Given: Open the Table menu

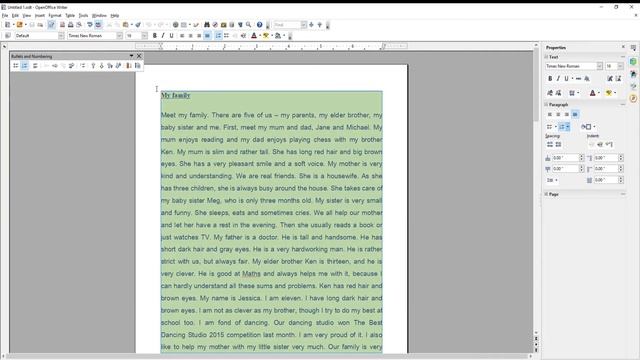Looking at the screenshot, I should [70, 16].
